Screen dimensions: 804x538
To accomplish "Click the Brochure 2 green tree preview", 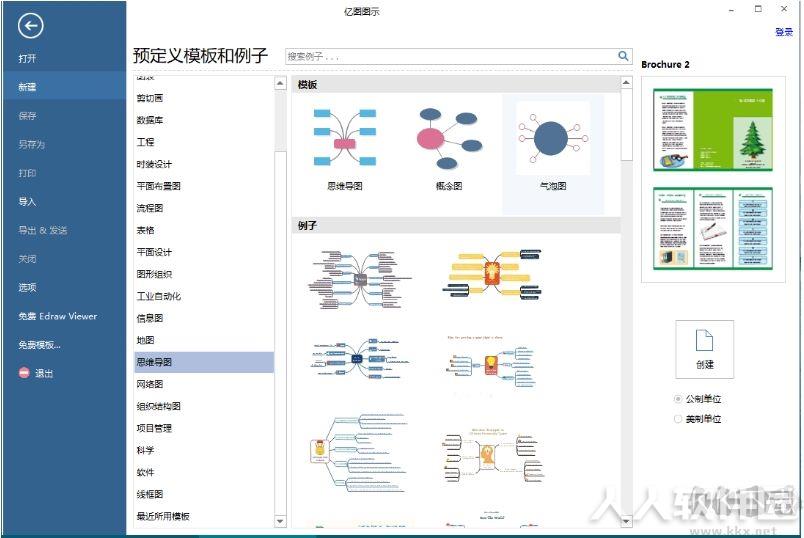I will point(713,129).
